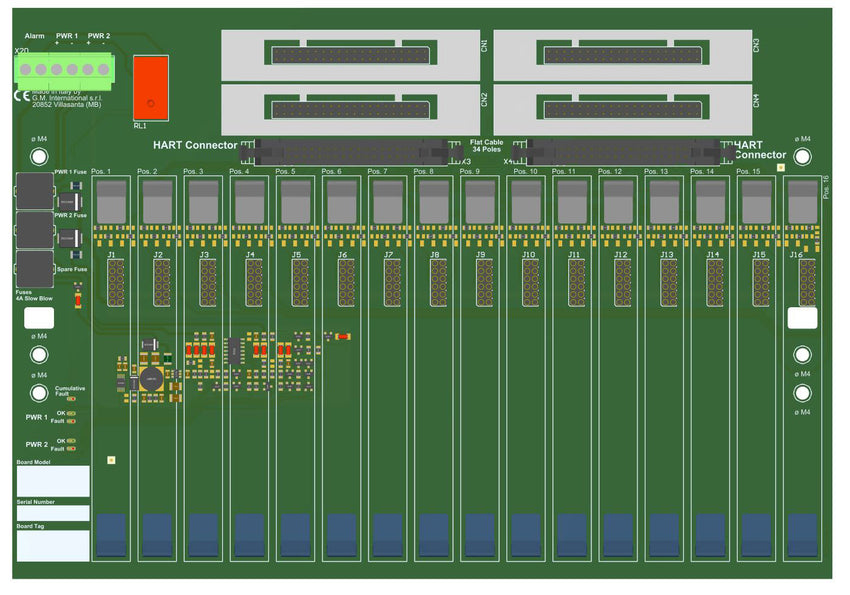
Task: Click the left HART Connector label
Action: coord(195,146)
